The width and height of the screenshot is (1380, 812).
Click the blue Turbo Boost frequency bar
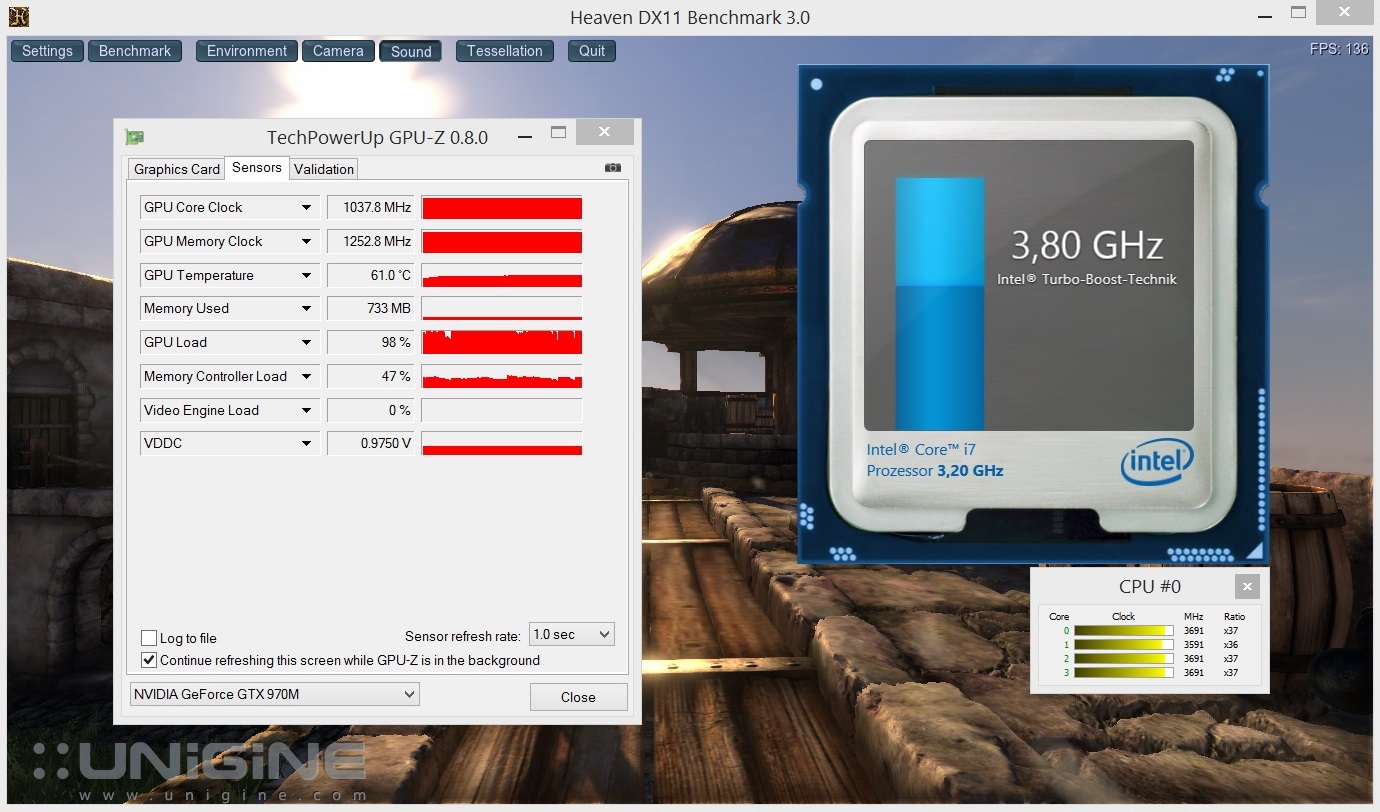[940, 304]
